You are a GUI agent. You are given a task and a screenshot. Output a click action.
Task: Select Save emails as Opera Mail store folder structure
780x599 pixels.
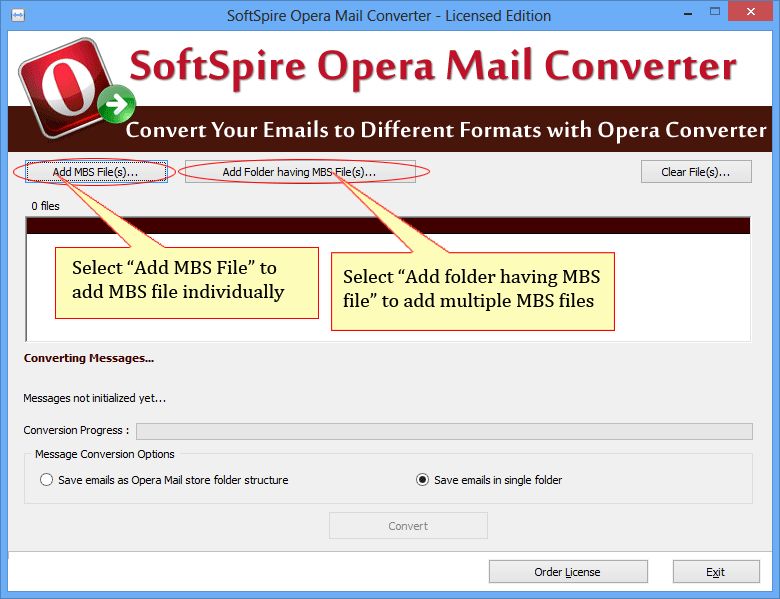(47, 480)
